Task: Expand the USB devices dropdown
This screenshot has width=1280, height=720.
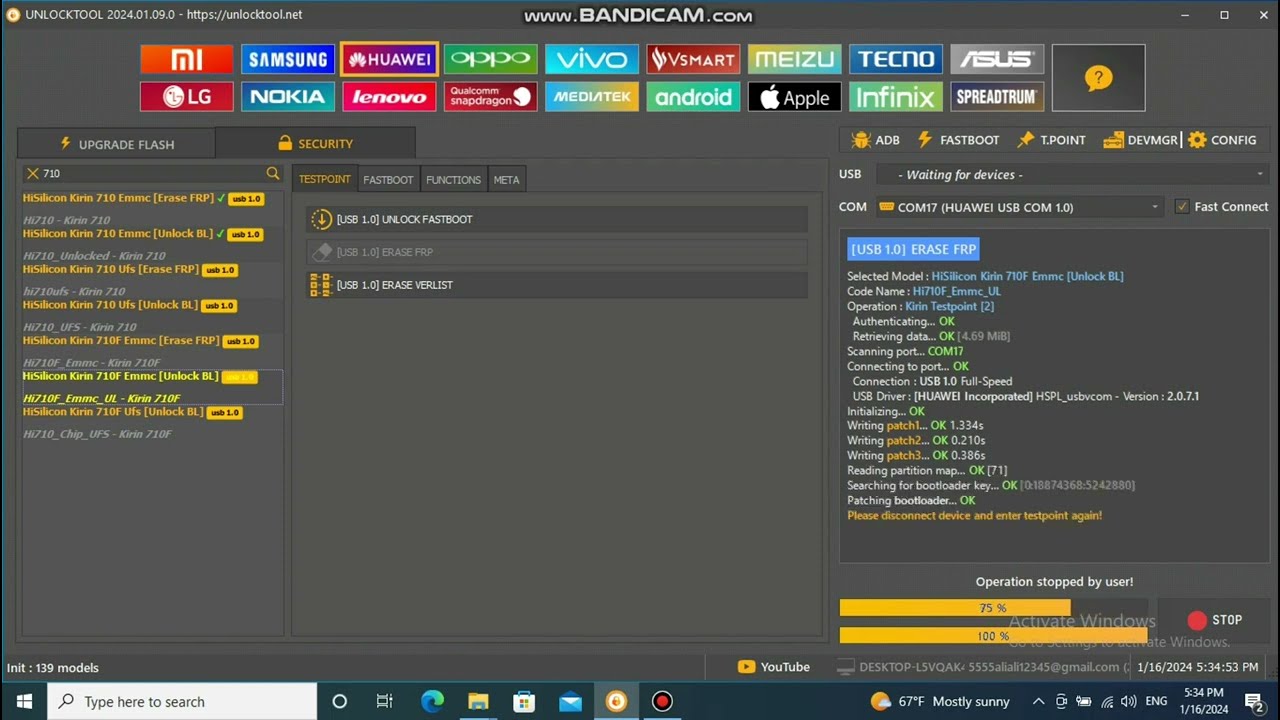Action: pyautogui.click(x=1072, y=174)
